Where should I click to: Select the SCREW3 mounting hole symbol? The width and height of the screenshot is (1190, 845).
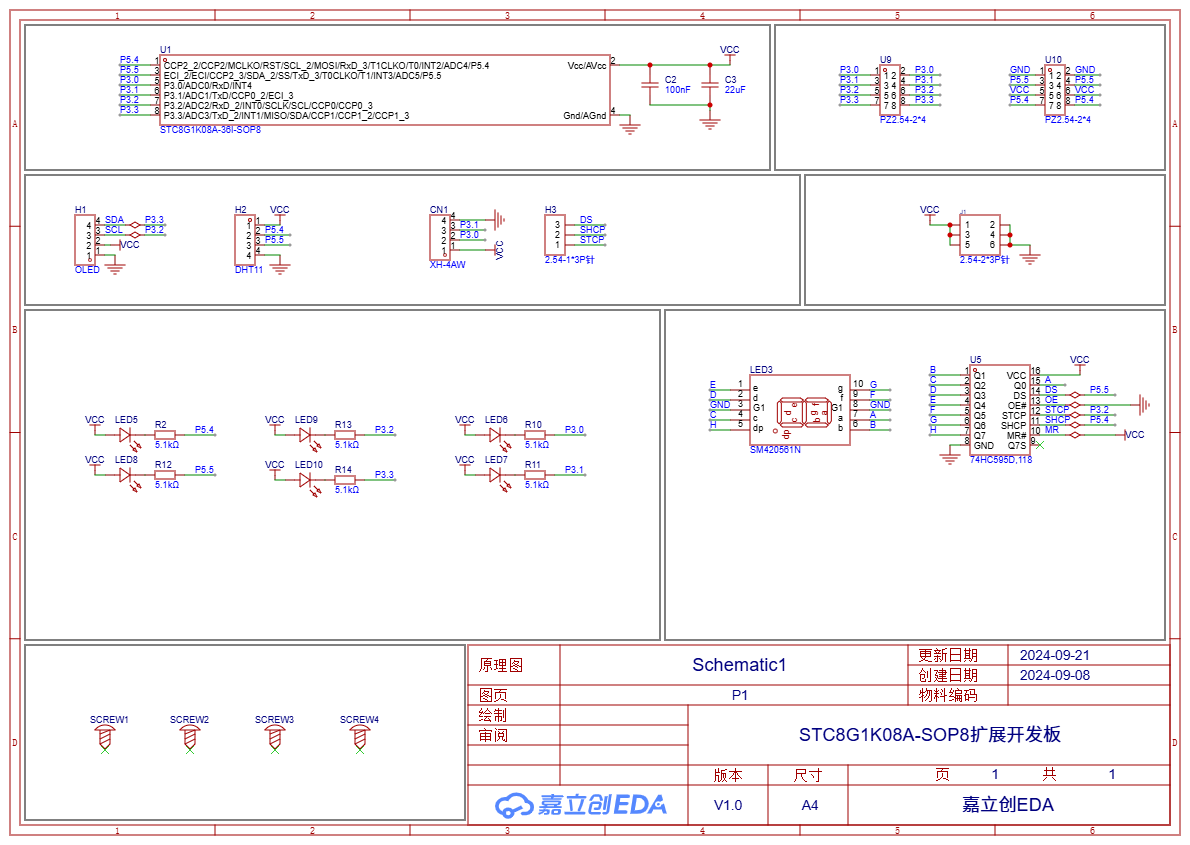275,739
